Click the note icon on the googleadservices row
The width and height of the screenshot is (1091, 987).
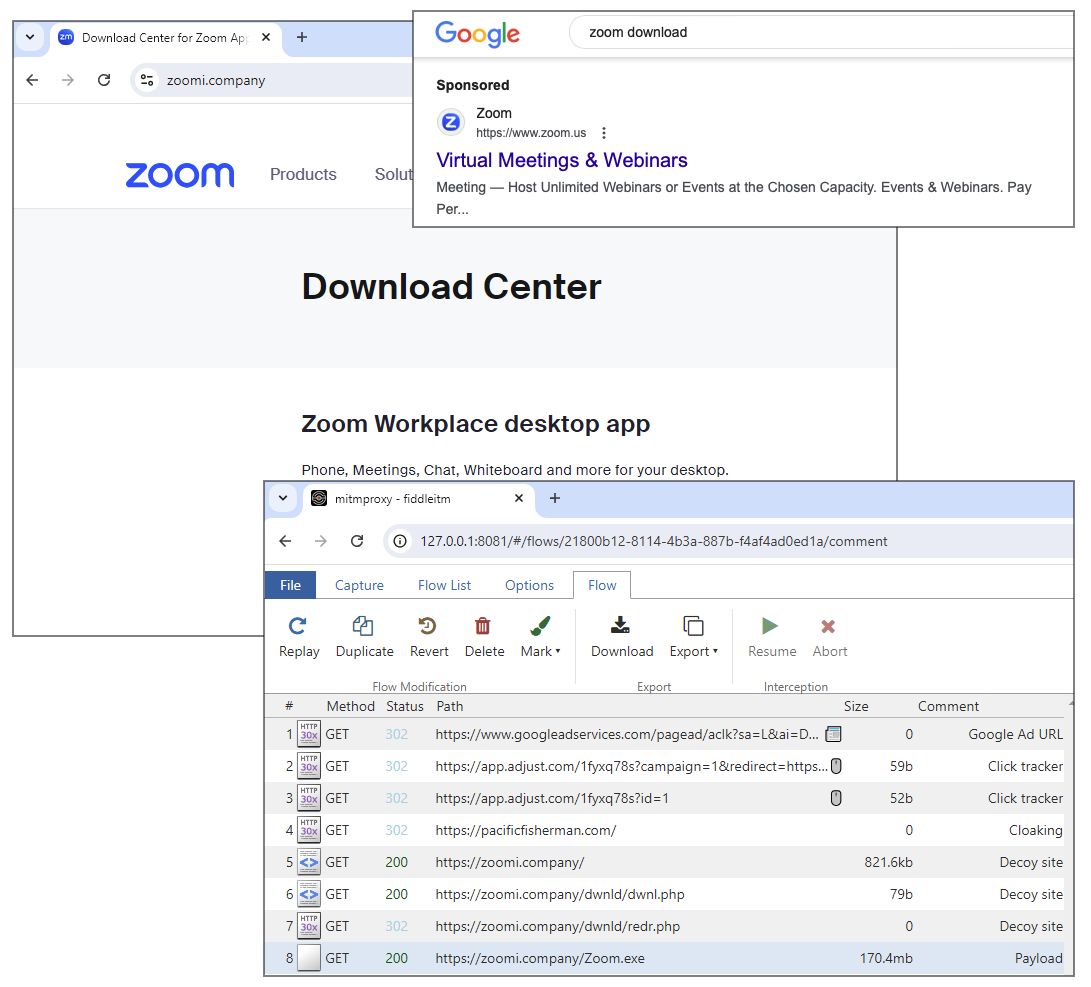coord(833,734)
